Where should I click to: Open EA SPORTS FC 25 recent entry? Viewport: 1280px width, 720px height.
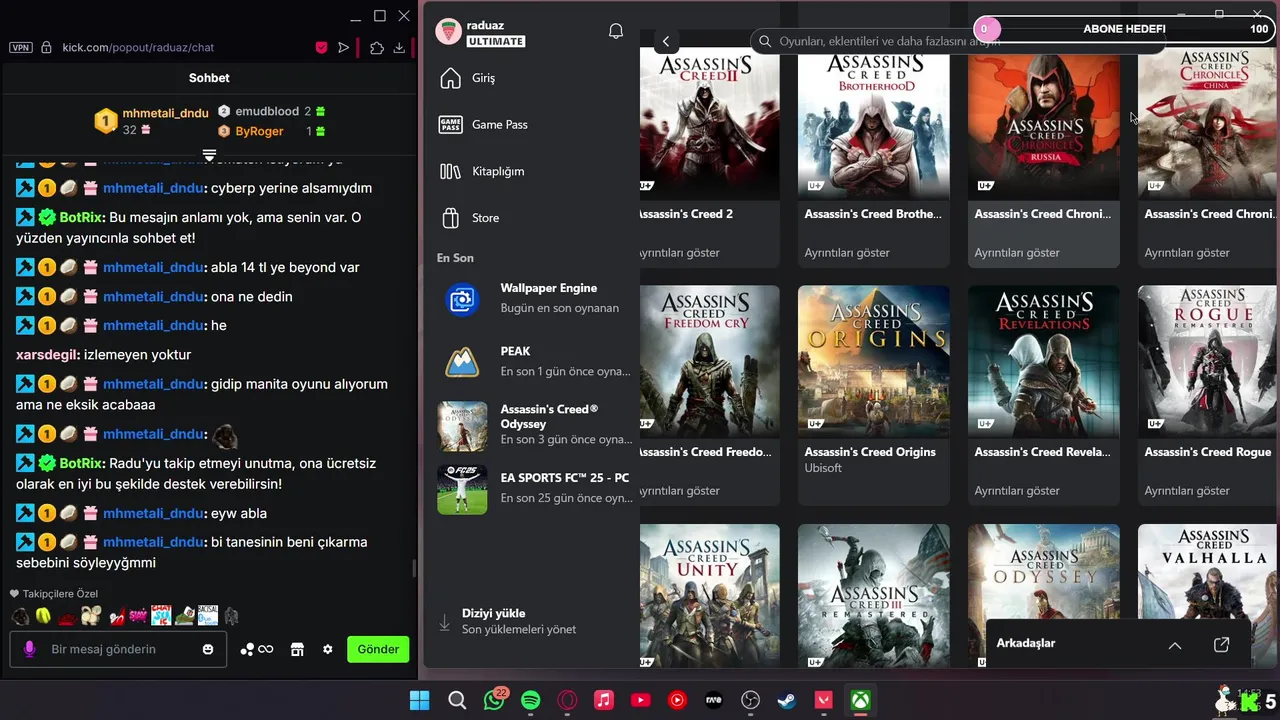pos(535,488)
